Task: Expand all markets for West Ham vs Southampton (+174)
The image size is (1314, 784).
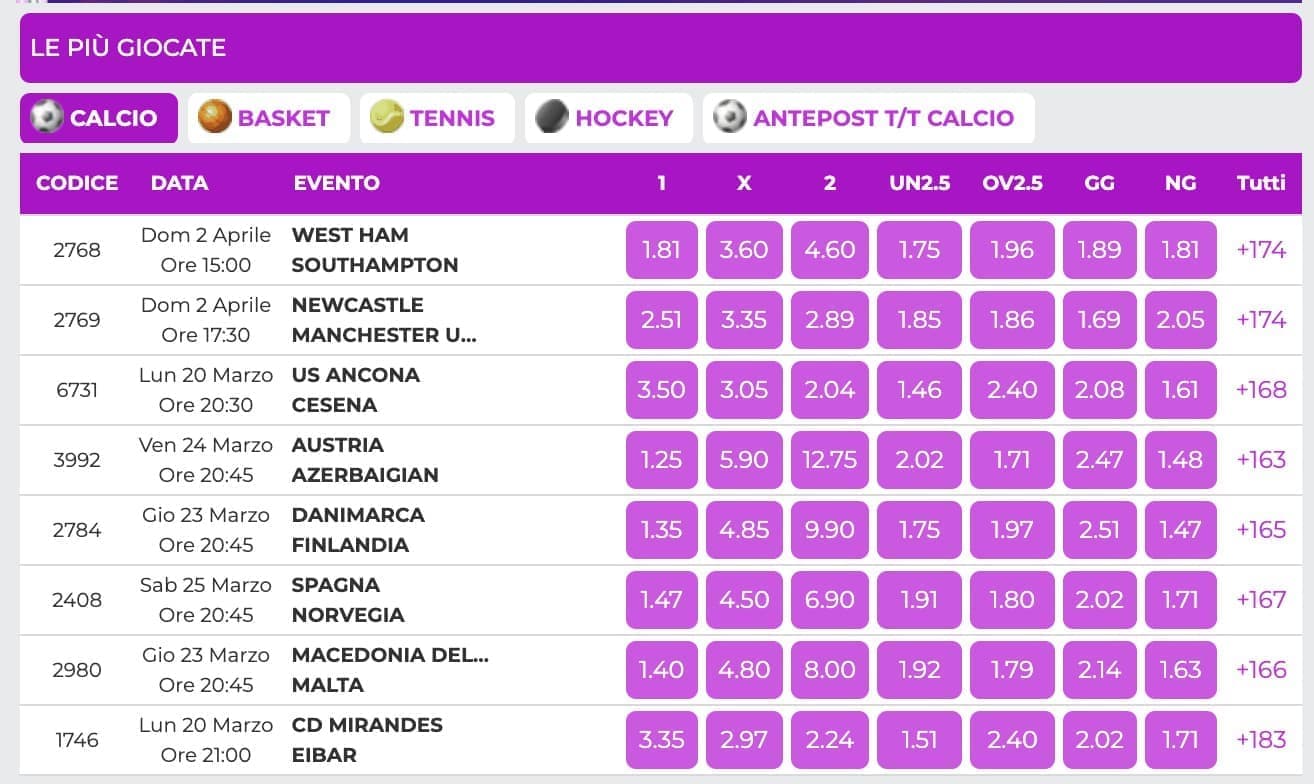Action: [1261, 250]
